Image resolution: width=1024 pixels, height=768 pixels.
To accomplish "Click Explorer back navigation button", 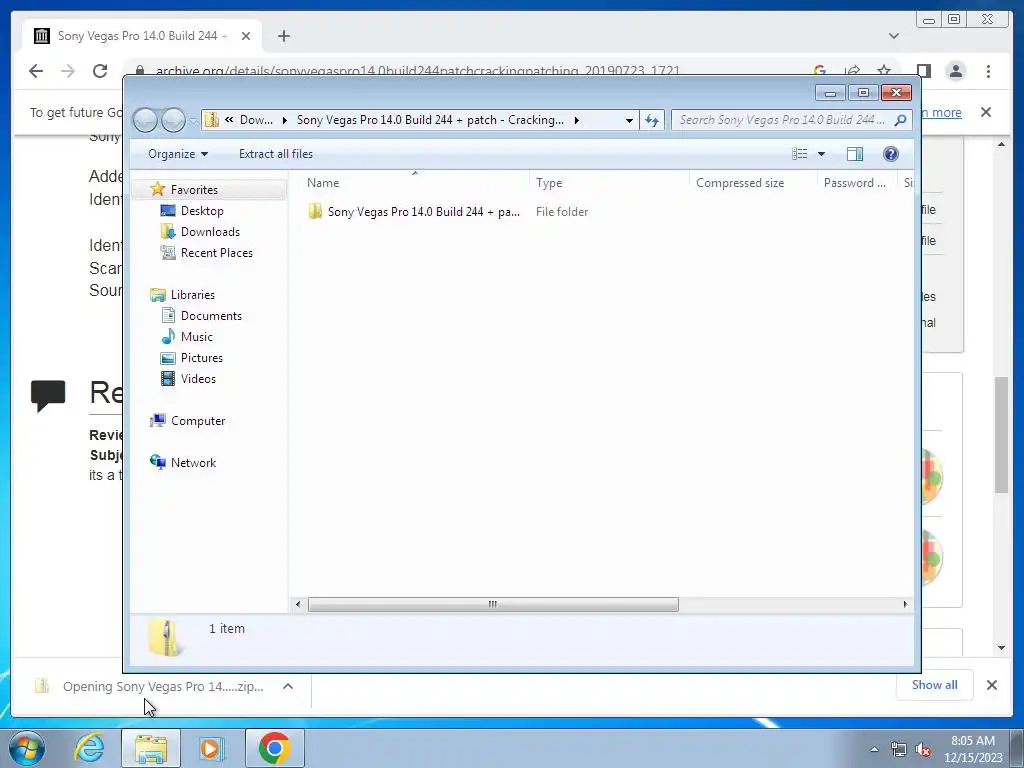I will tap(145, 120).
